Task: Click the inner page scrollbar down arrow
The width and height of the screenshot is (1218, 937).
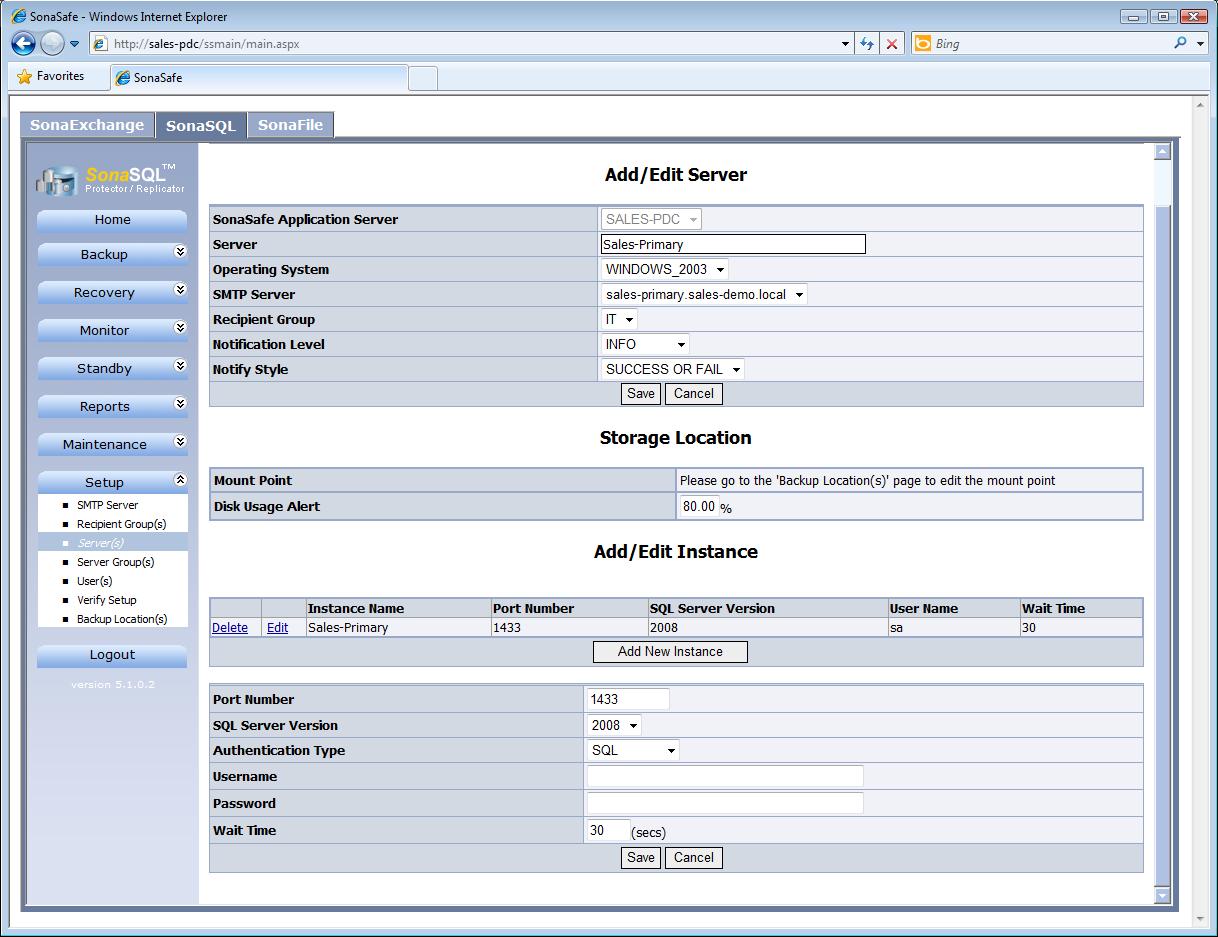Action: [1162, 896]
